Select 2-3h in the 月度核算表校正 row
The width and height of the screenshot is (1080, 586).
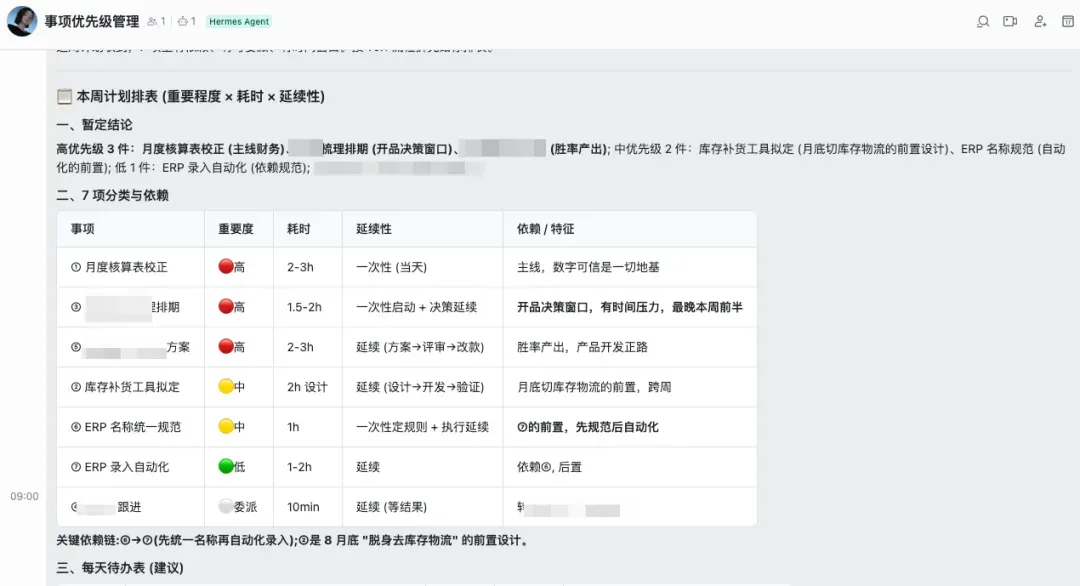(300, 267)
